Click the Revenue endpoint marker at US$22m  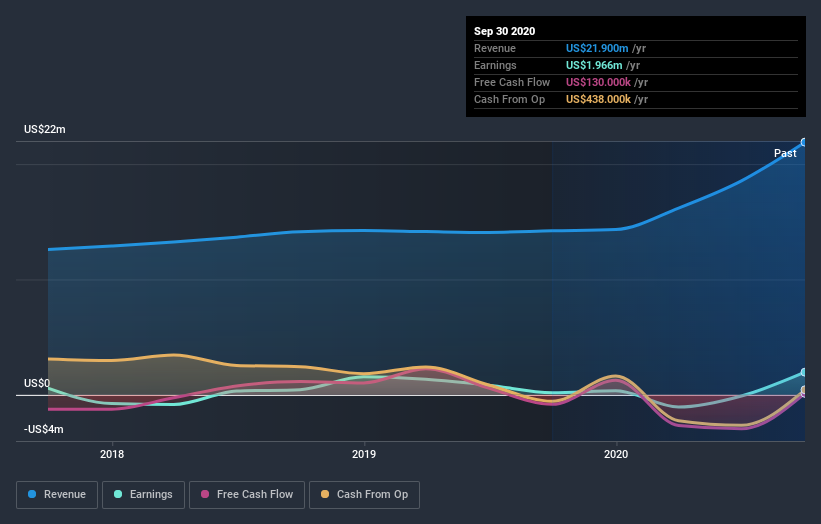tap(804, 142)
